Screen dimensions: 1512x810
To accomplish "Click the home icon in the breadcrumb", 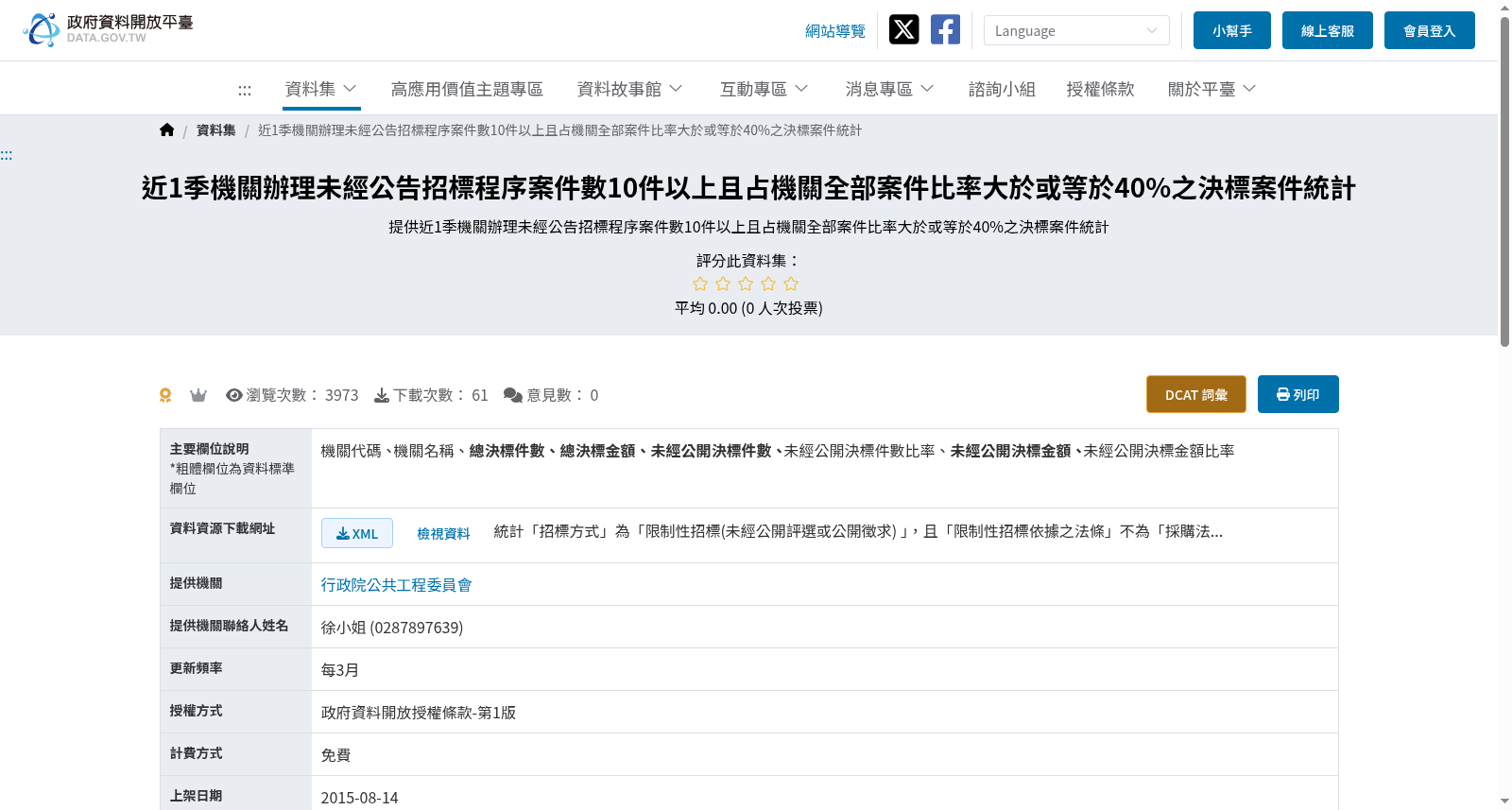I will [x=167, y=130].
